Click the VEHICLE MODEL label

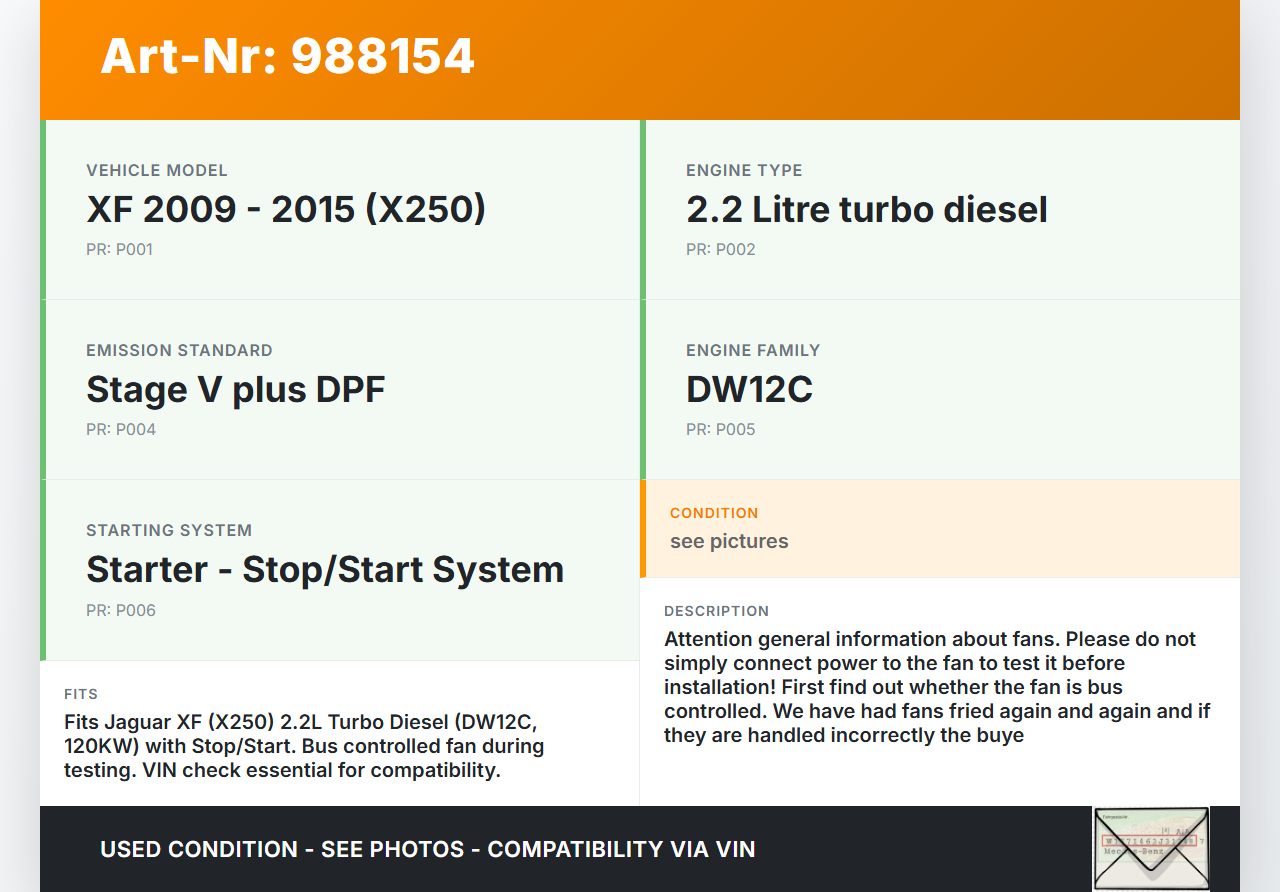(x=157, y=170)
